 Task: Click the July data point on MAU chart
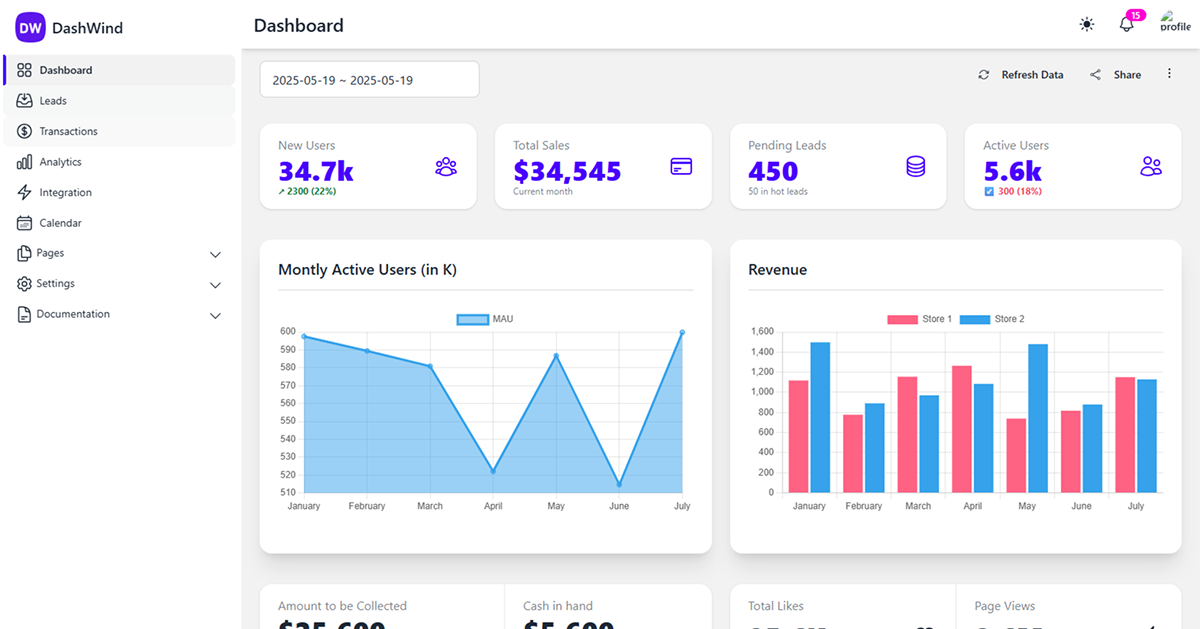tap(682, 332)
